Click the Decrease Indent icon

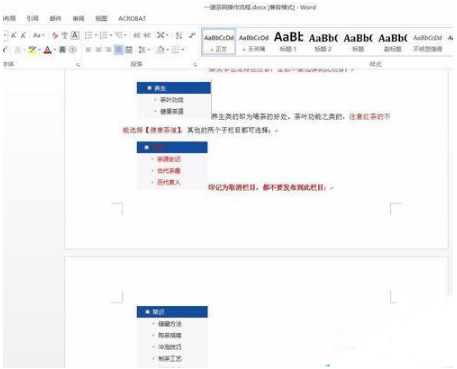(x=137, y=35)
